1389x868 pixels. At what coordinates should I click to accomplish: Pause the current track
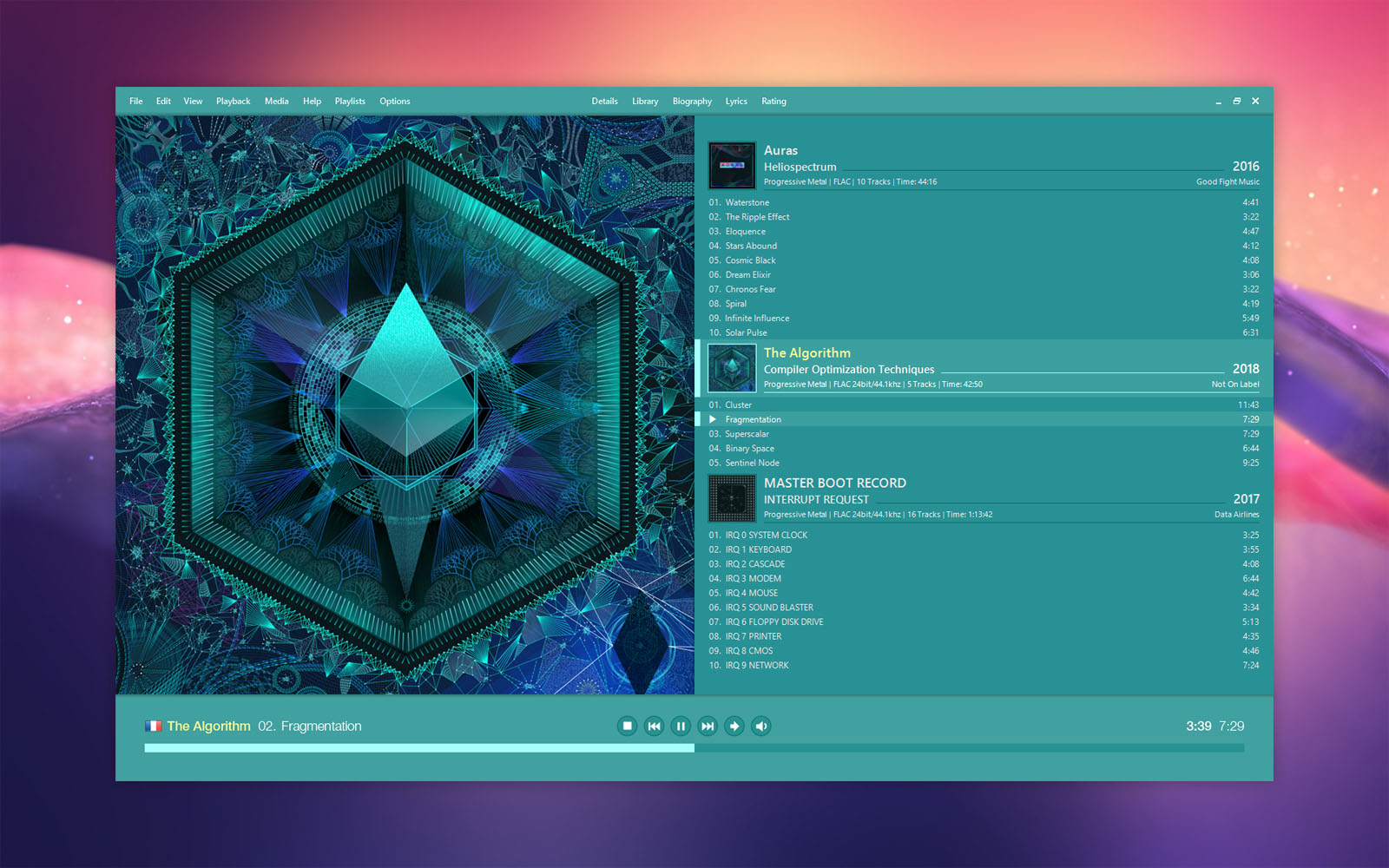click(x=681, y=726)
